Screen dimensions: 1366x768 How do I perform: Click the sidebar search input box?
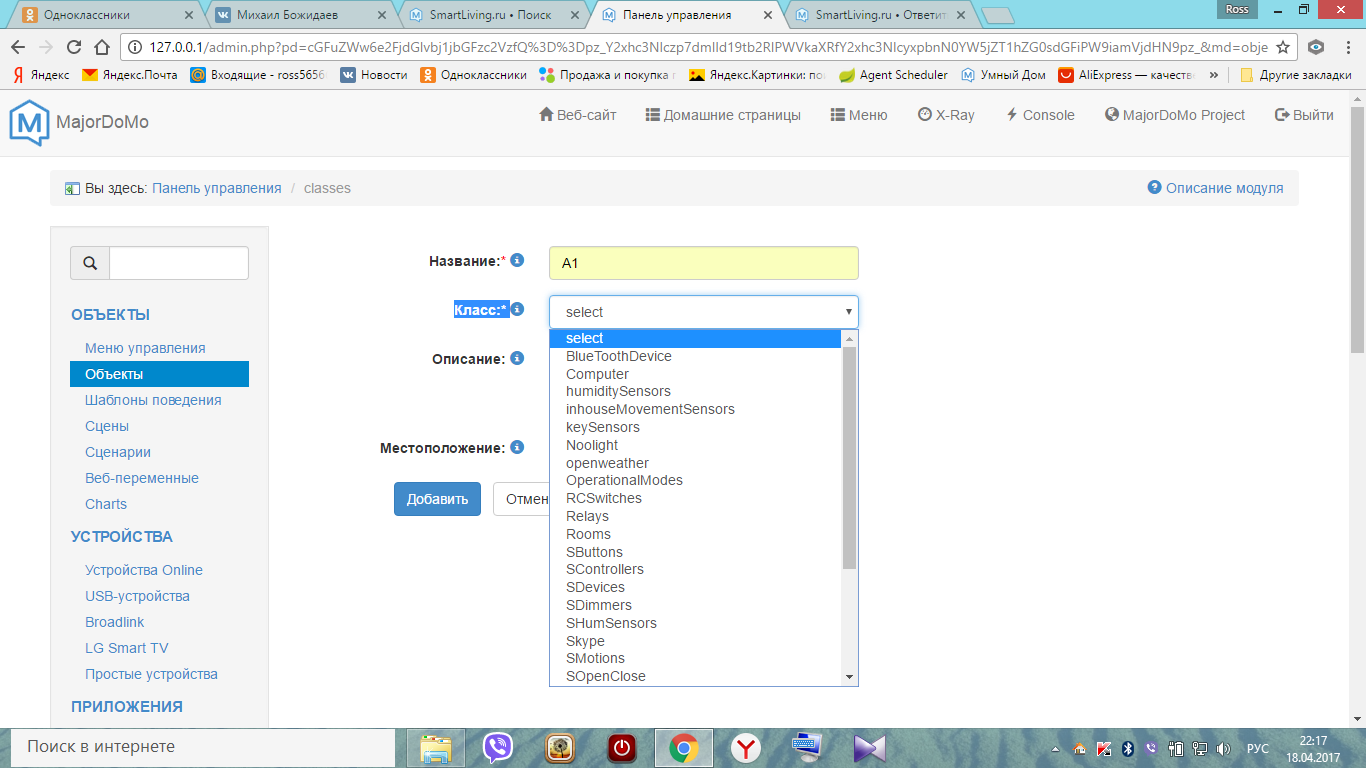[179, 263]
